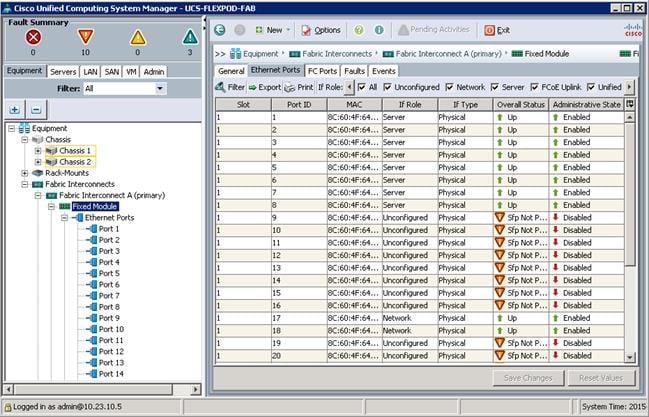Image resolution: width=649 pixels, height=417 pixels.
Task: Click the minor faults yellow triangle icon
Action: [x=138, y=38]
